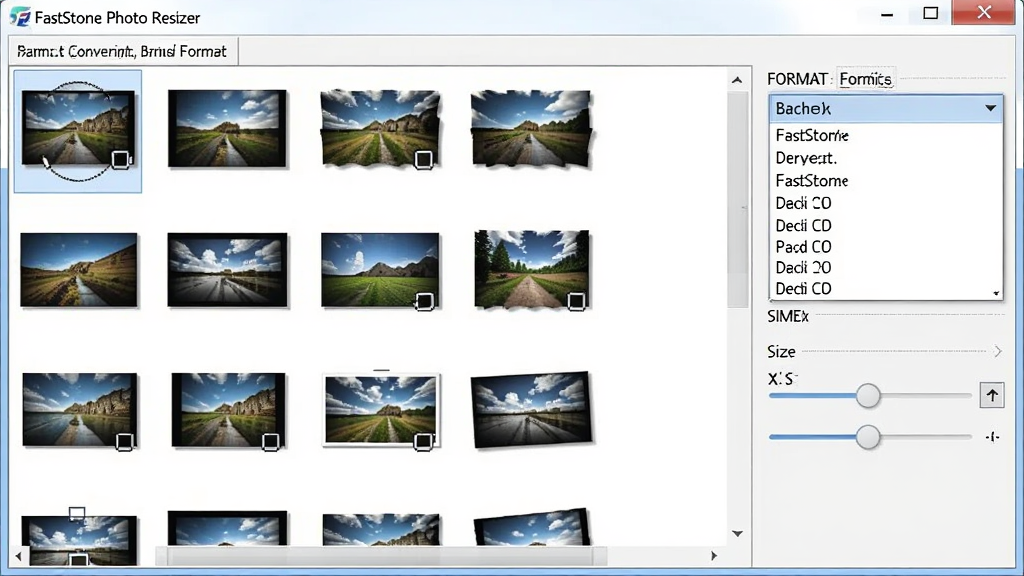Click the thumbnail grid scroll down arrow
This screenshot has height=576, width=1024.
[x=737, y=534]
